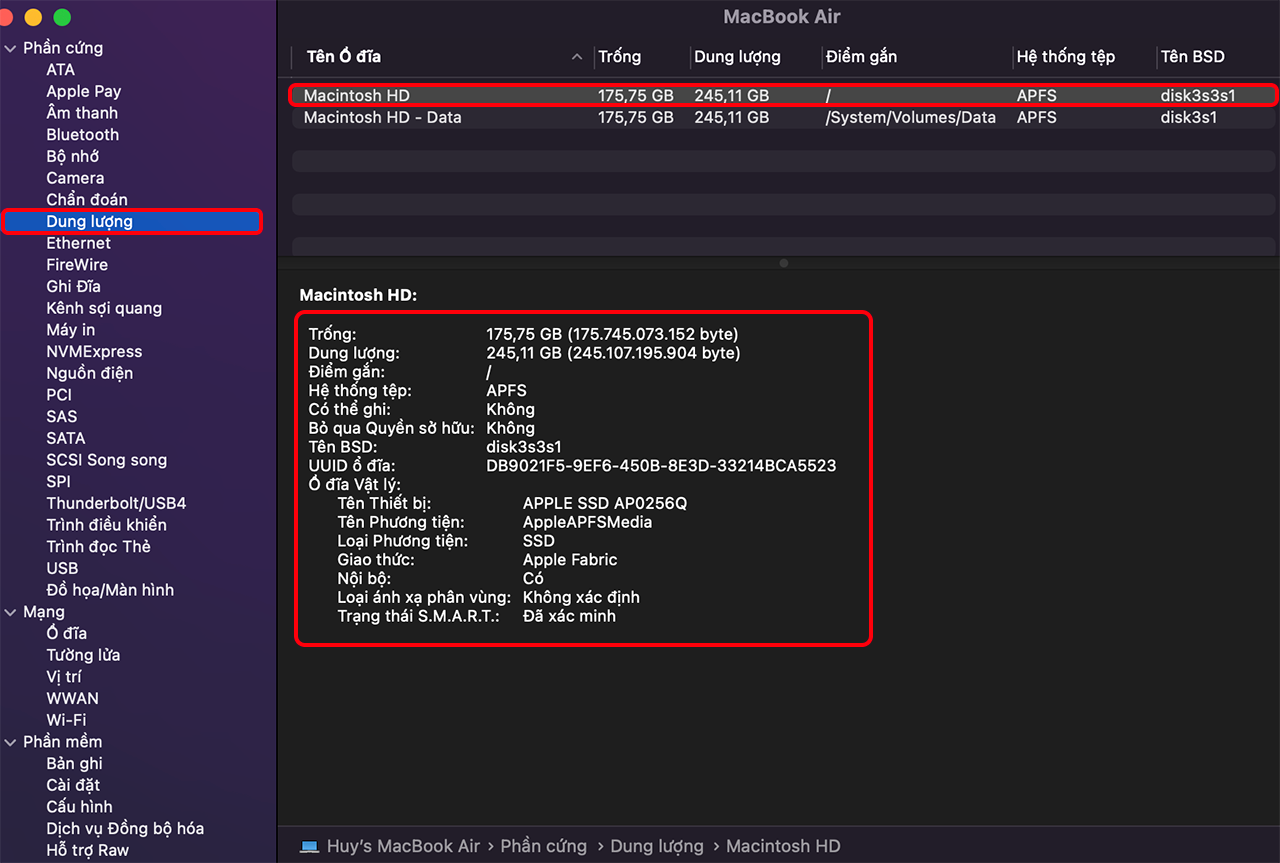
Task: Select the Macintosh HD volume row
Action: 784,96
